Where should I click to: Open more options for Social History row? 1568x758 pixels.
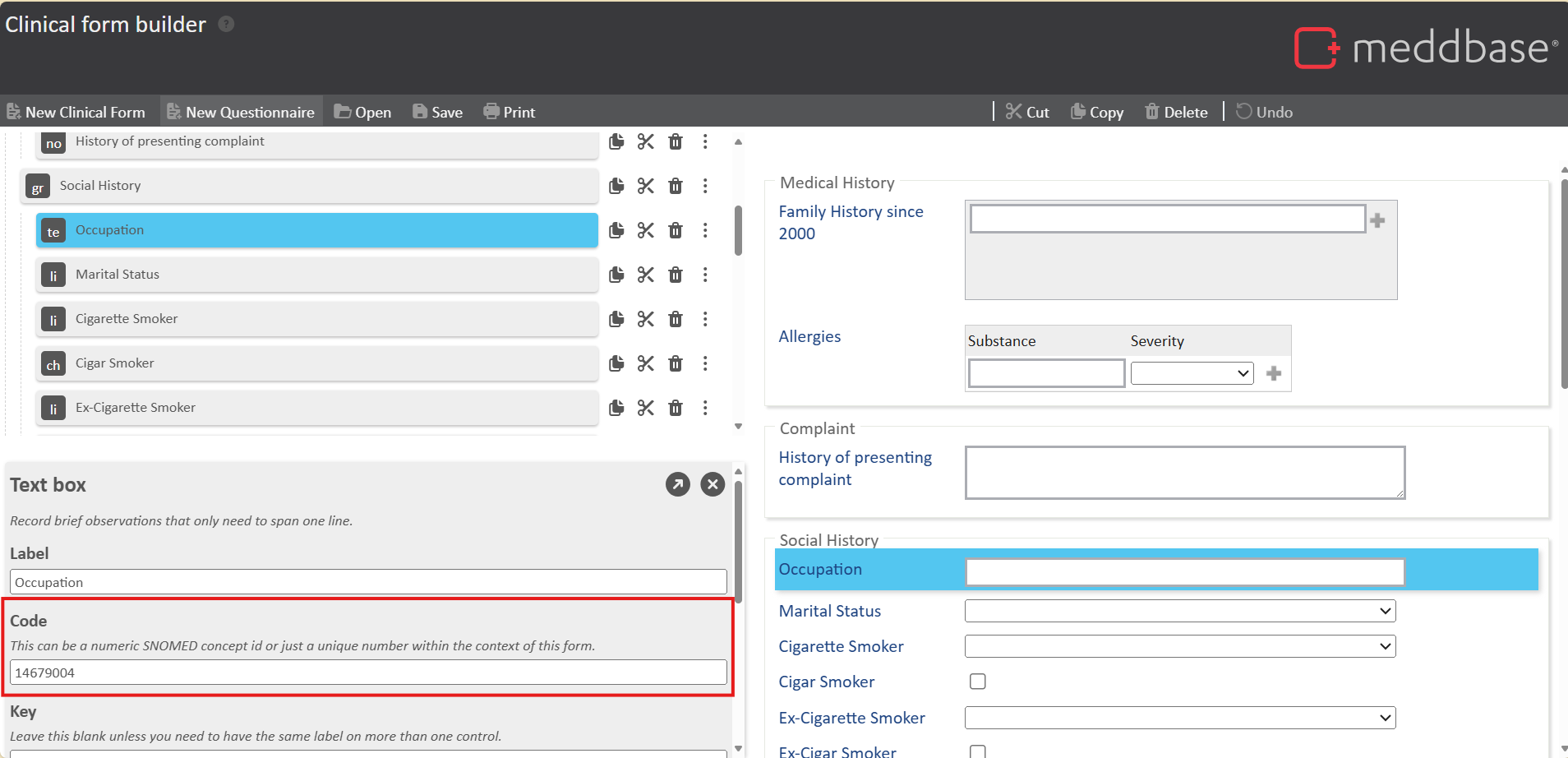[x=705, y=187]
